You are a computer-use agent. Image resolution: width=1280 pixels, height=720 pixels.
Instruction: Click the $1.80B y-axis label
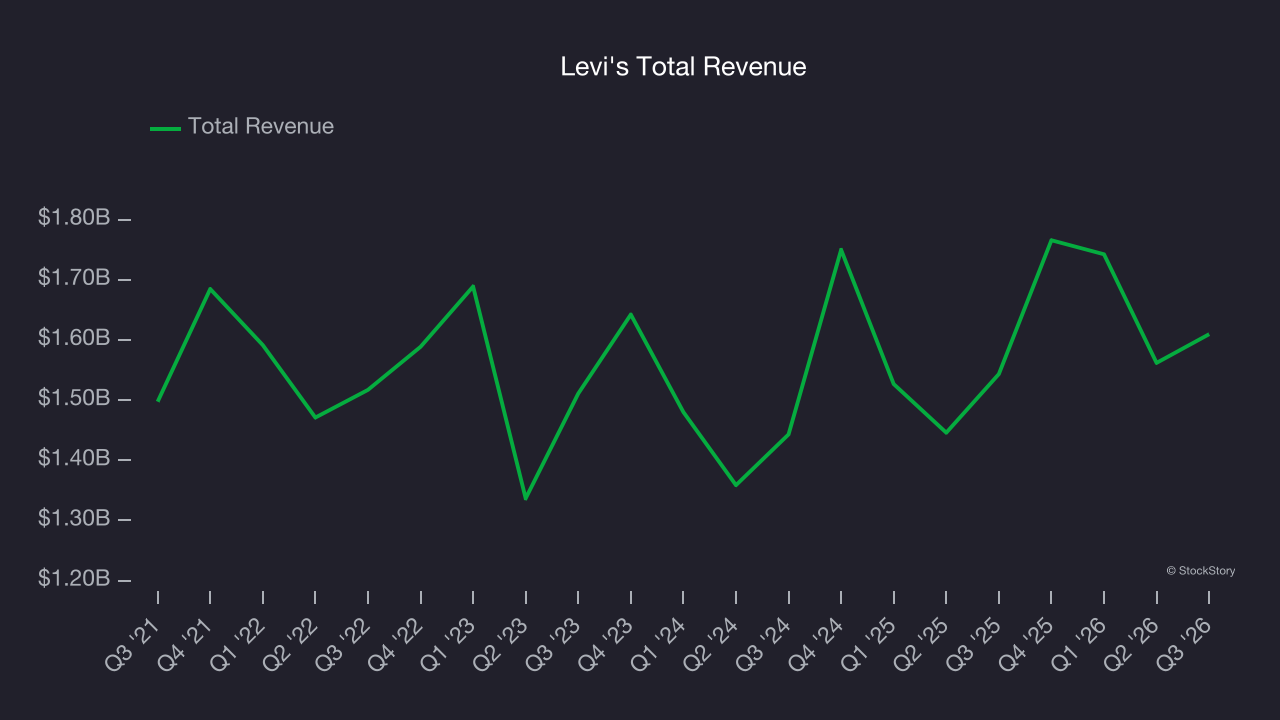point(74,217)
